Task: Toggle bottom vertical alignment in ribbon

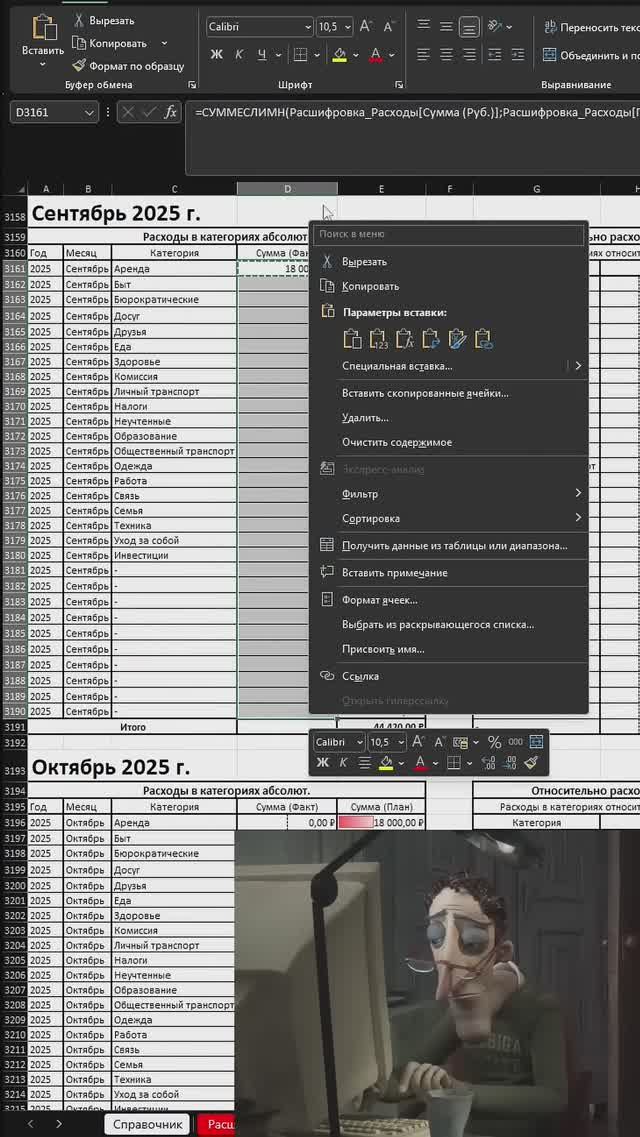Action: tap(469, 27)
